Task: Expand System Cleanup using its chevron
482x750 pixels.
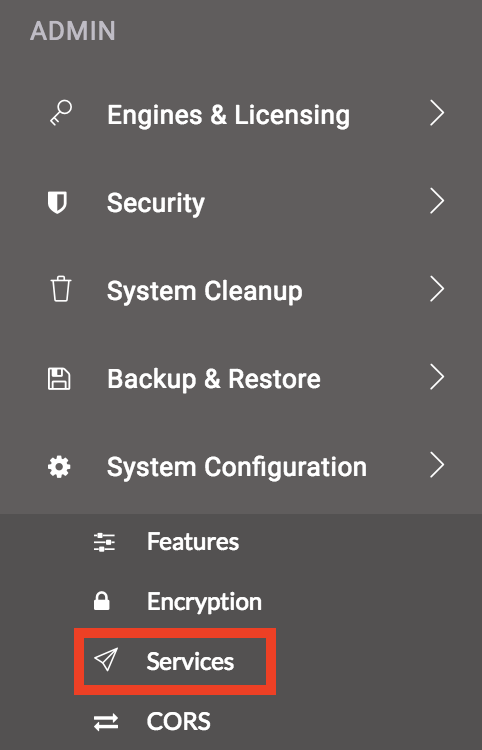Action: (x=437, y=289)
